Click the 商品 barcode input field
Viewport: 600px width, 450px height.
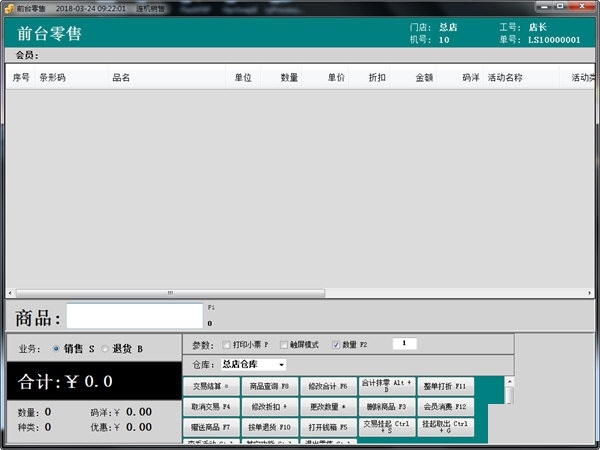click(135, 317)
